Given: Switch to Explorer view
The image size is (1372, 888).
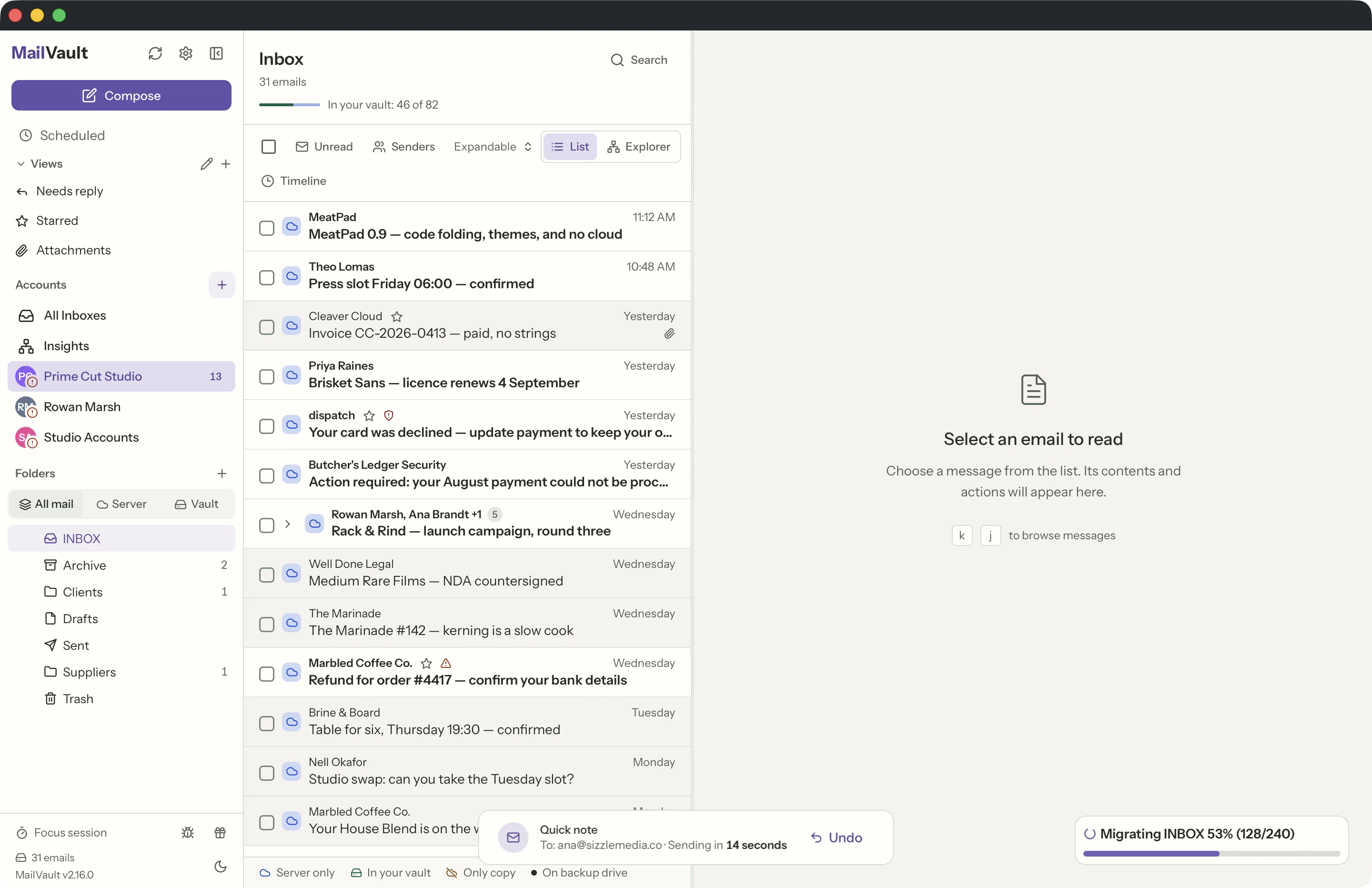Looking at the screenshot, I should 639,146.
